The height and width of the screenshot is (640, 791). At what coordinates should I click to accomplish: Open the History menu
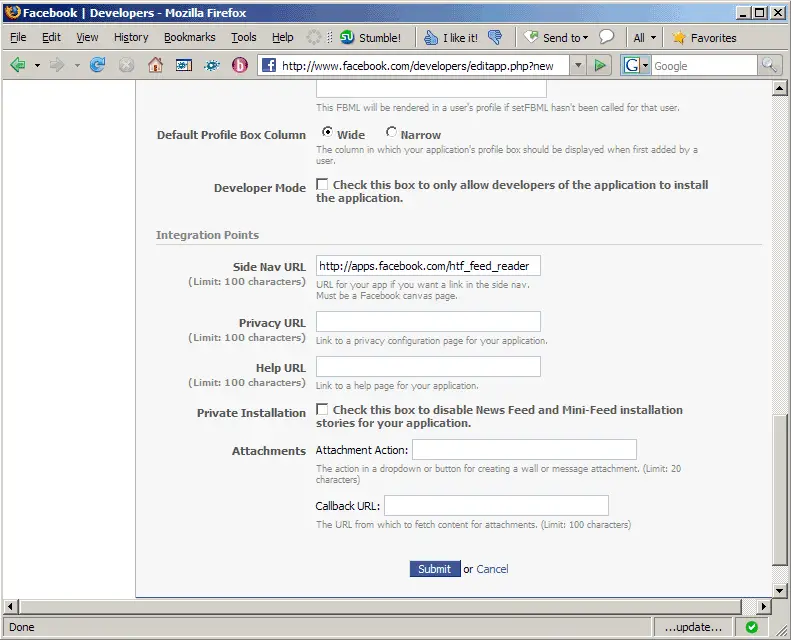point(131,37)
